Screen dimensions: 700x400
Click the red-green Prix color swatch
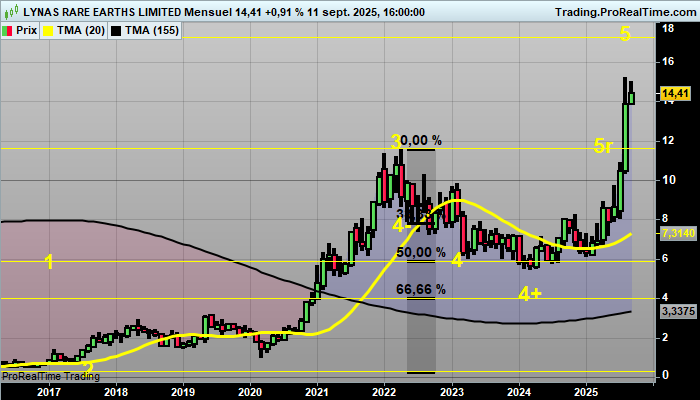click(x=8, y=31)
